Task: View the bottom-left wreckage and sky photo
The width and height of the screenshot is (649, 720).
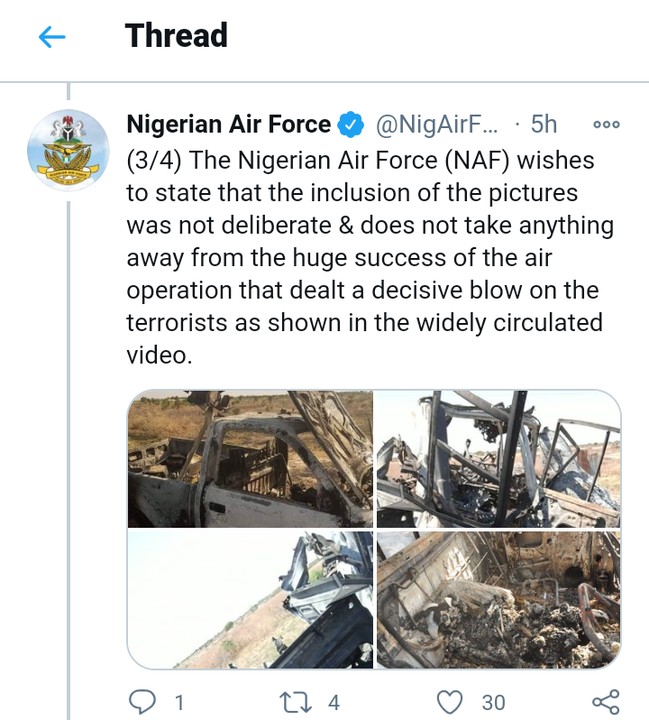Action: pos(250,599)
